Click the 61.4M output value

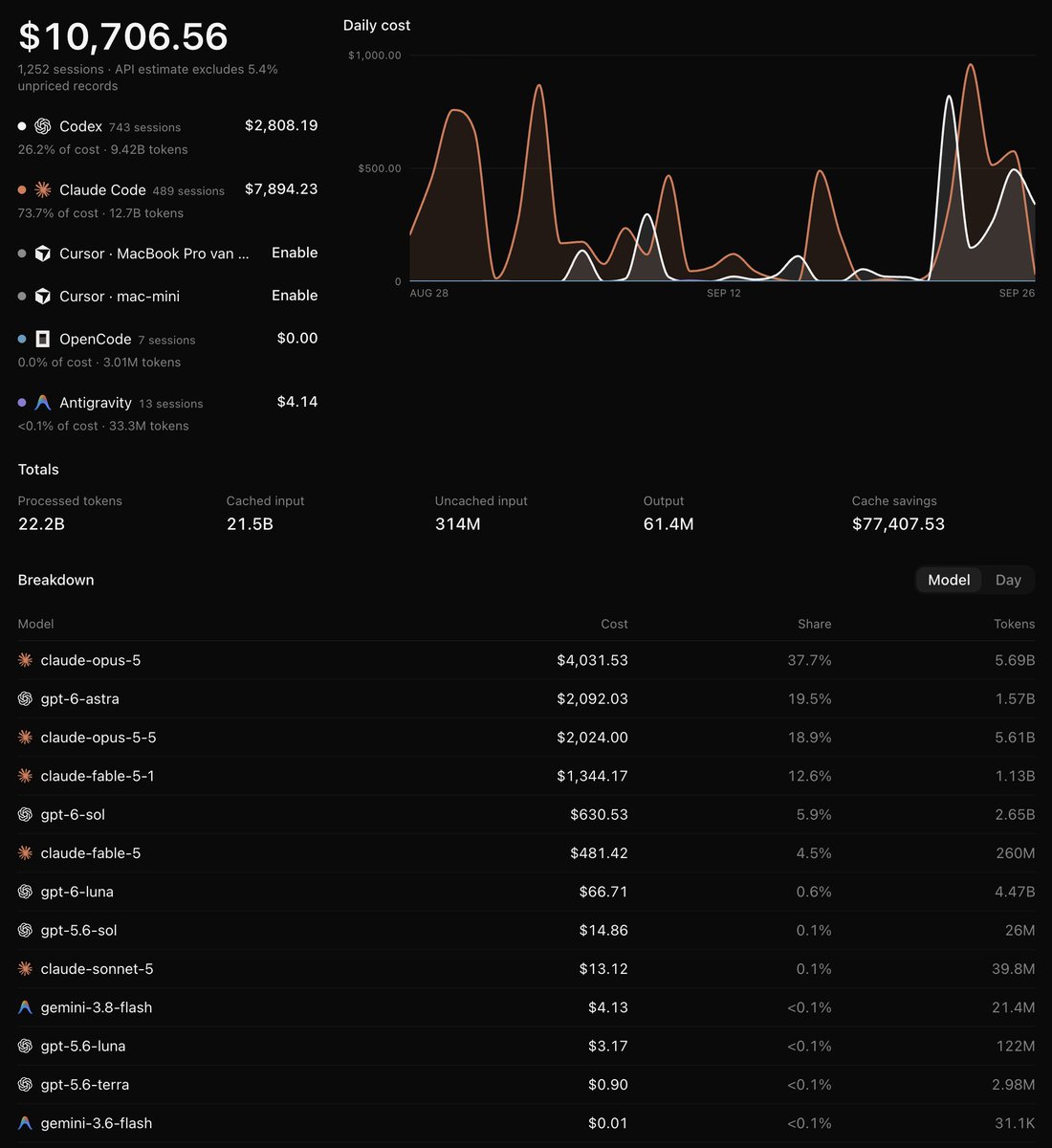click(x=668, y=524)
